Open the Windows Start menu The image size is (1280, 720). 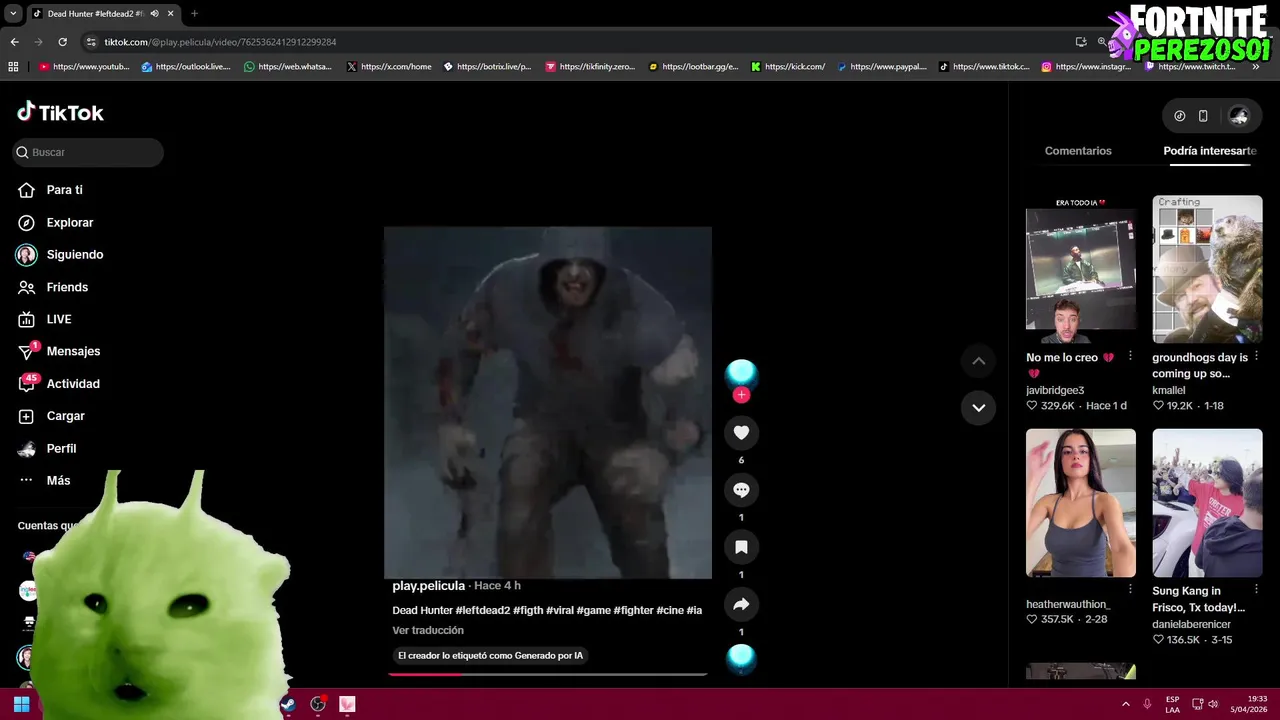[x=21, y=704]
